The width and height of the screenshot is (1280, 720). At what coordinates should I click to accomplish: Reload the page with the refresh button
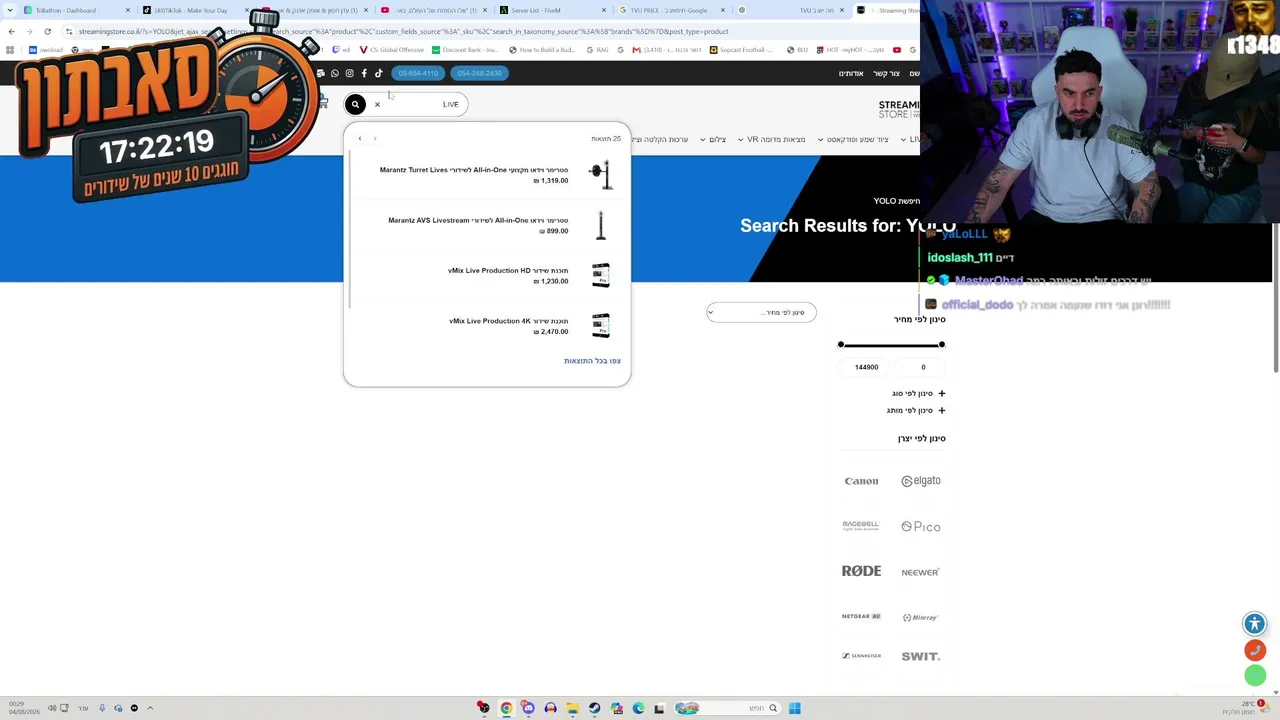[x=47, y=31]
